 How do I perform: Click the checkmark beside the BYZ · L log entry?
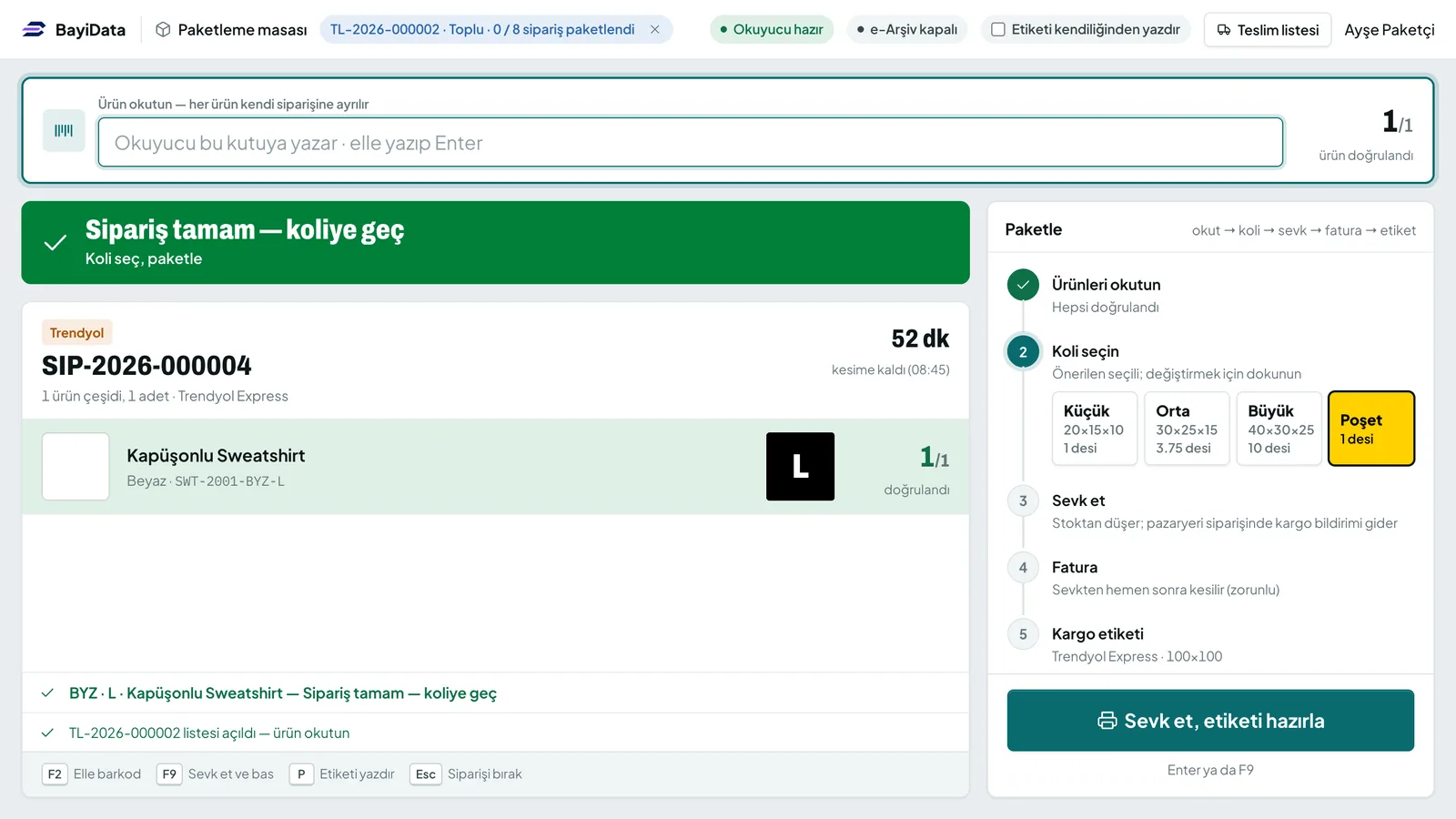(x=47, y=693)
